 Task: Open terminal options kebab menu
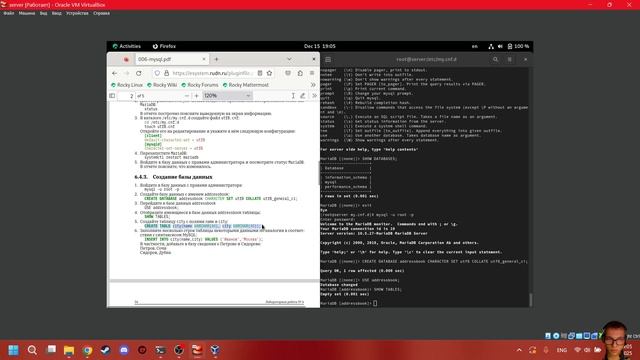pyautogui.click(x=509, y=60)
